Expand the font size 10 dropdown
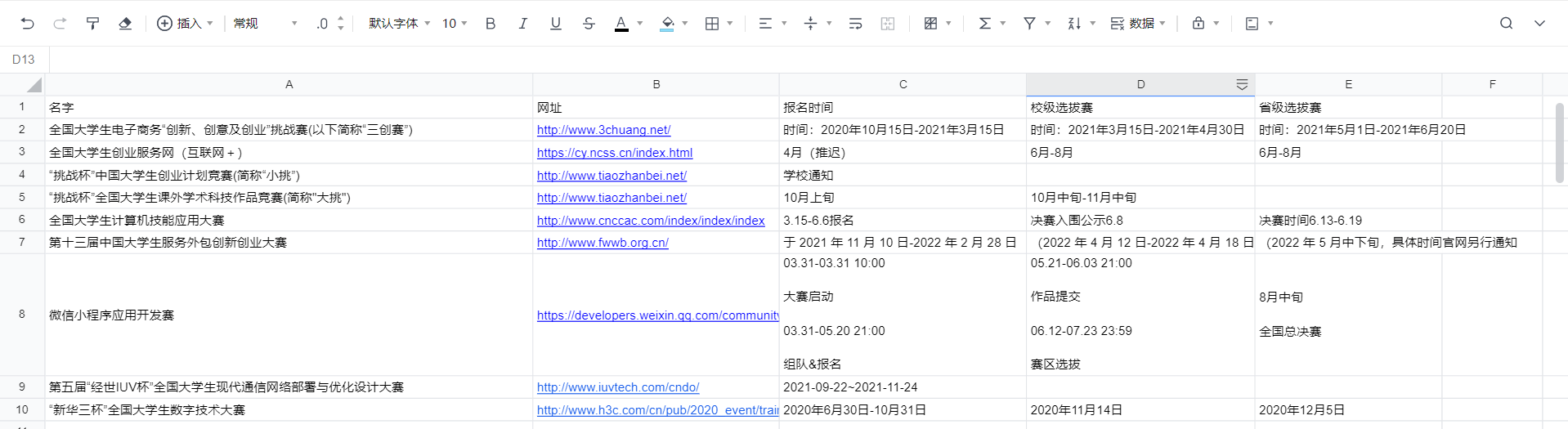Image resolution: width=1568 pixels, height=429 pixels. [455, 24]
